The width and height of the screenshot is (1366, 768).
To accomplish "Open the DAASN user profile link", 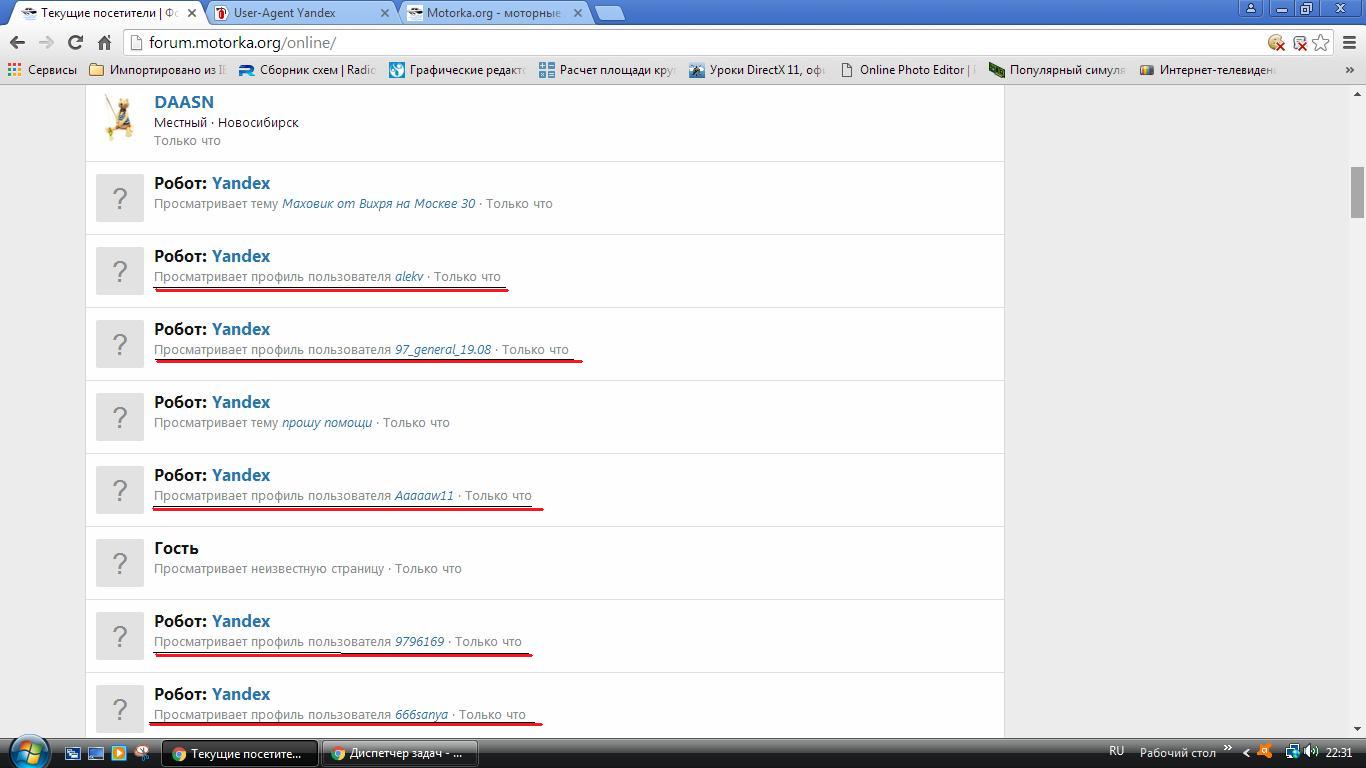I will (184, 102).
